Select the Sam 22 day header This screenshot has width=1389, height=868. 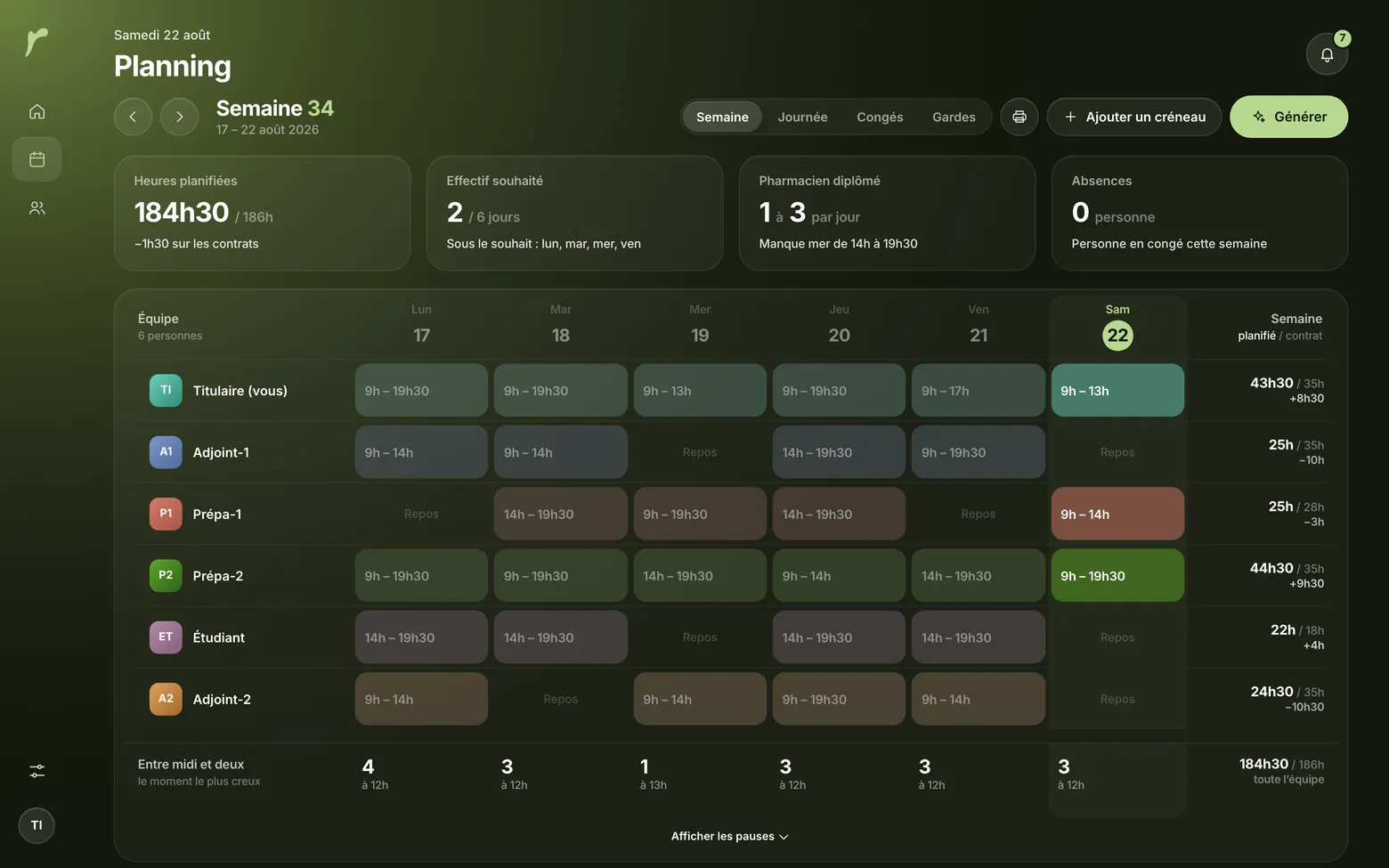1117,327
